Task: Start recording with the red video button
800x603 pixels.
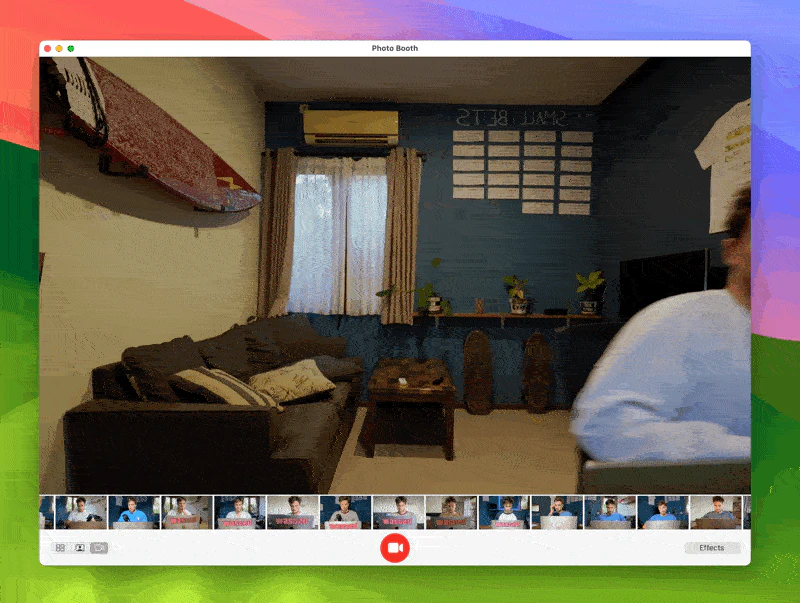Action: pos(395,548)
